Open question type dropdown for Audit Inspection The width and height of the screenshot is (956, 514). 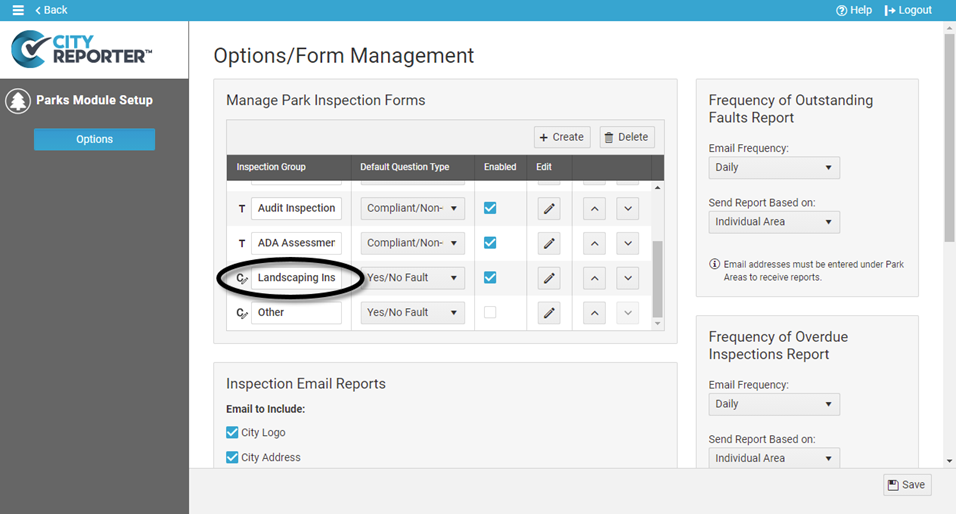coord(413,208)
